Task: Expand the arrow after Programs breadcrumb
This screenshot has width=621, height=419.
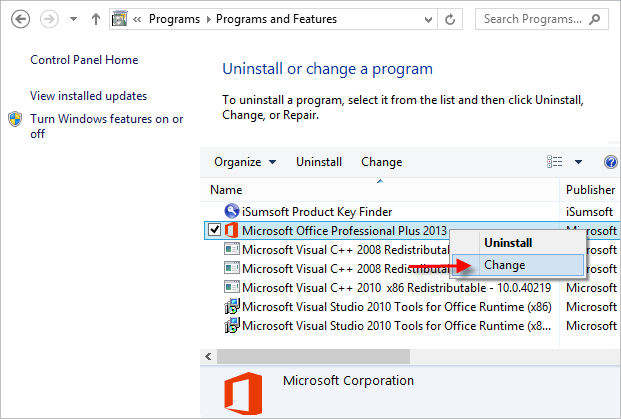Action: coord(209,19)
